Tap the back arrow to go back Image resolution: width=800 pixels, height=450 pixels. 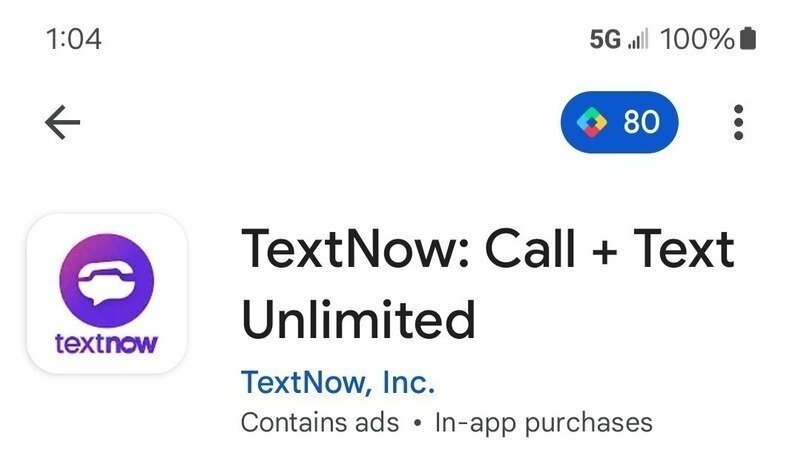[62, 122]
